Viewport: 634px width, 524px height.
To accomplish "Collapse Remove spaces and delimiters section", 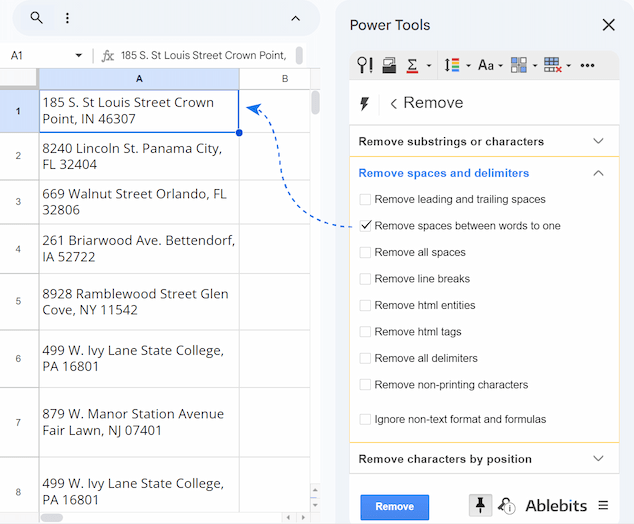I will point(484,173).
